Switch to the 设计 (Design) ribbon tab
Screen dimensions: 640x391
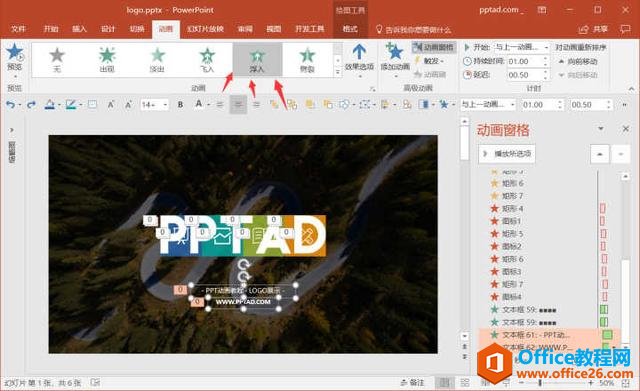(108, 29)
